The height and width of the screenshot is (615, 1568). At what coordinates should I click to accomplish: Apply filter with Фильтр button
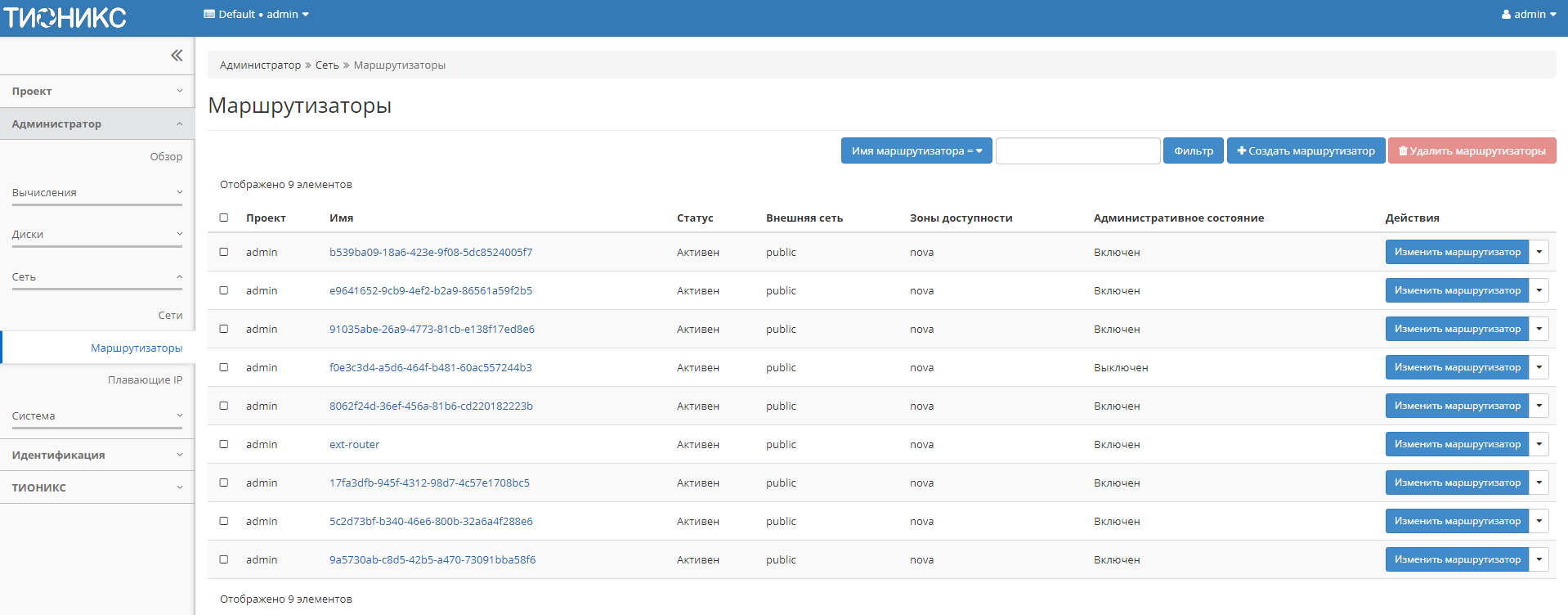[1193, 150]
